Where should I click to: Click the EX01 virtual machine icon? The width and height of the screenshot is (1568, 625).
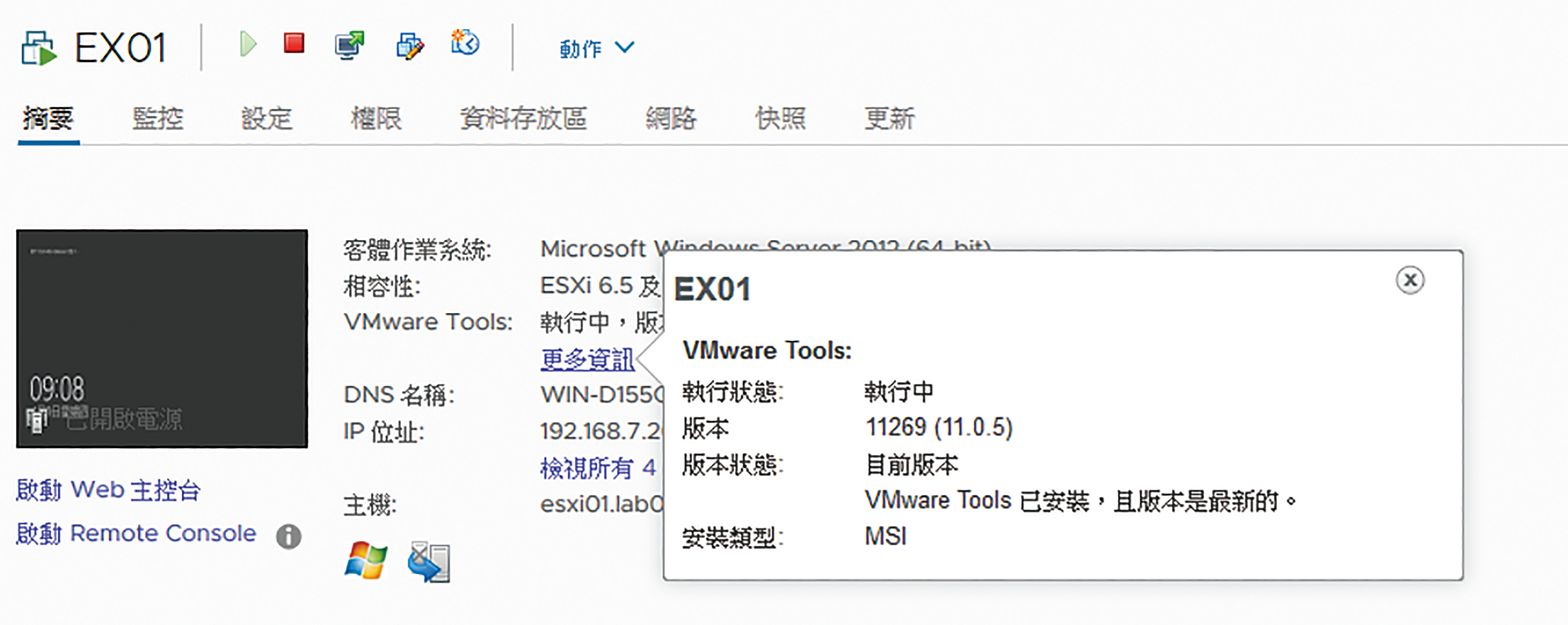[x=39, y=47]
